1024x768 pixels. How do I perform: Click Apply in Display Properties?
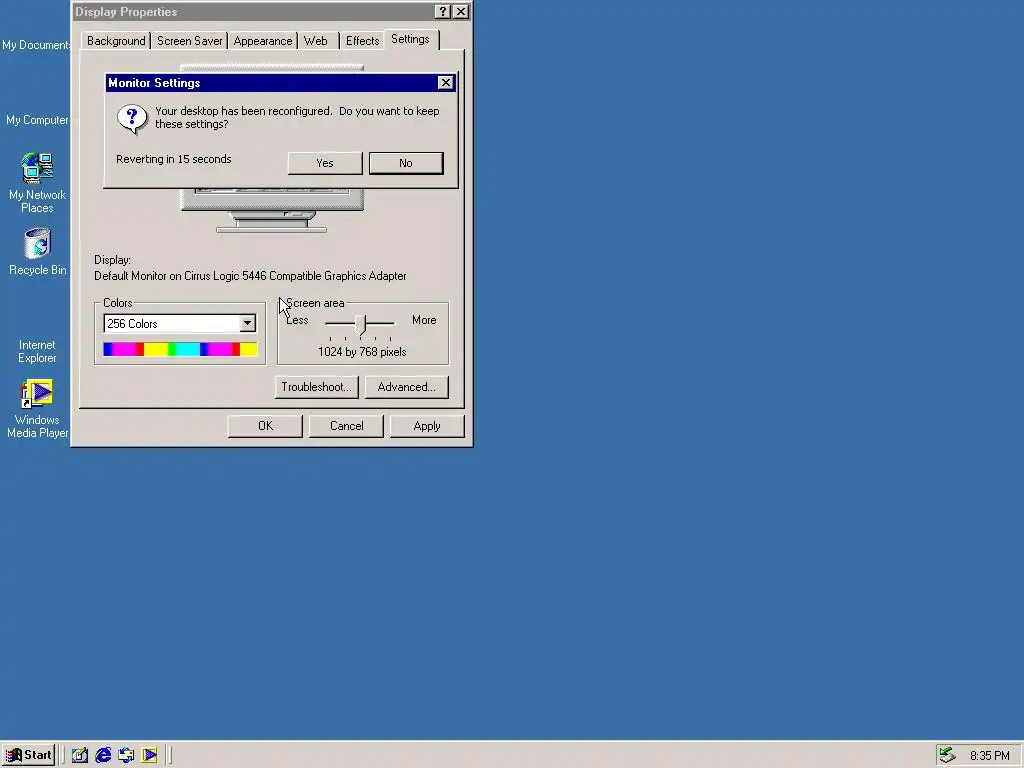tap(427, 426)
